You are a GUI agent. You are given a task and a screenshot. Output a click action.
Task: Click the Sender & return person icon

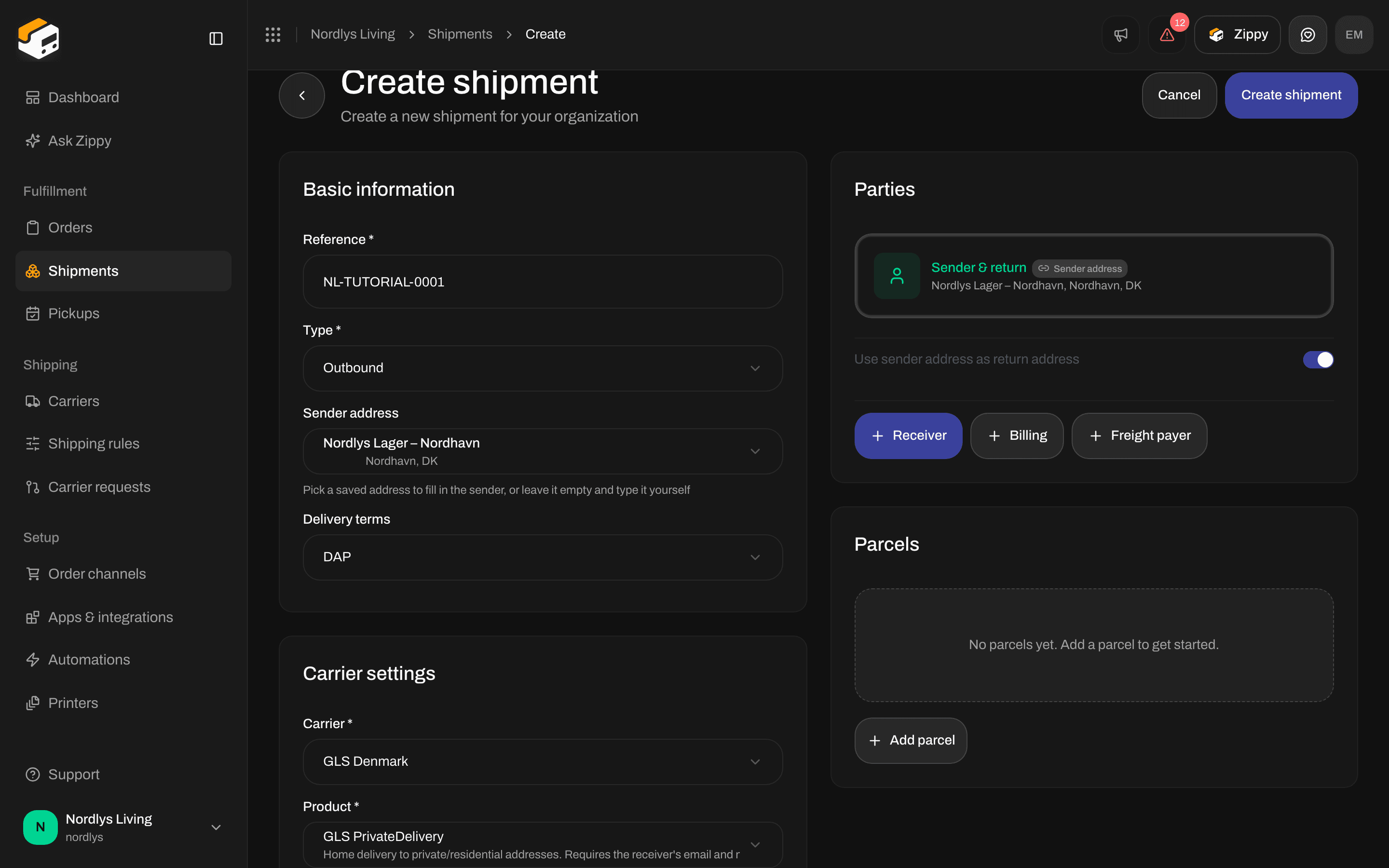[x=897, y=275]
